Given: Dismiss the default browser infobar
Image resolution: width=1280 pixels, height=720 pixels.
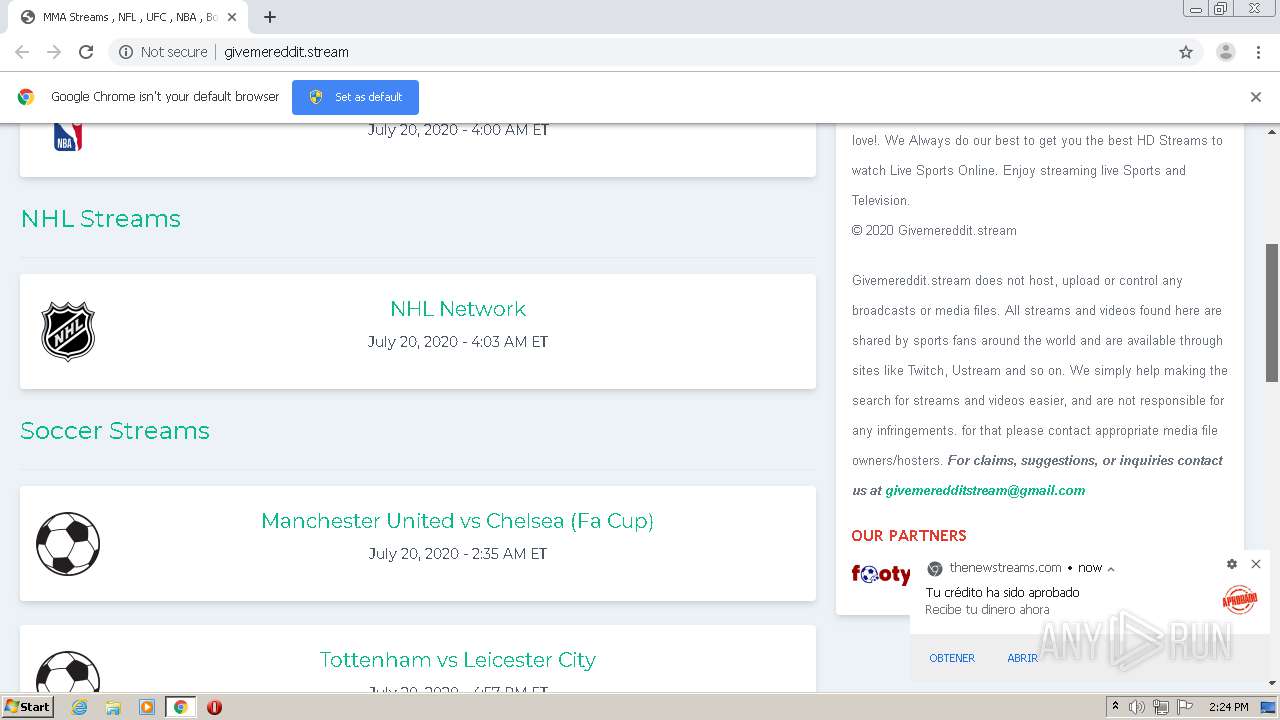Looking at the screenshot, I should [x=1256, y=97].
